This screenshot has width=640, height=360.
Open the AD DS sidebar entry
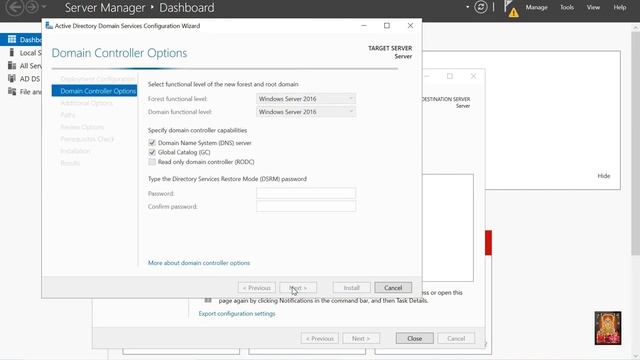click(24, 79)
